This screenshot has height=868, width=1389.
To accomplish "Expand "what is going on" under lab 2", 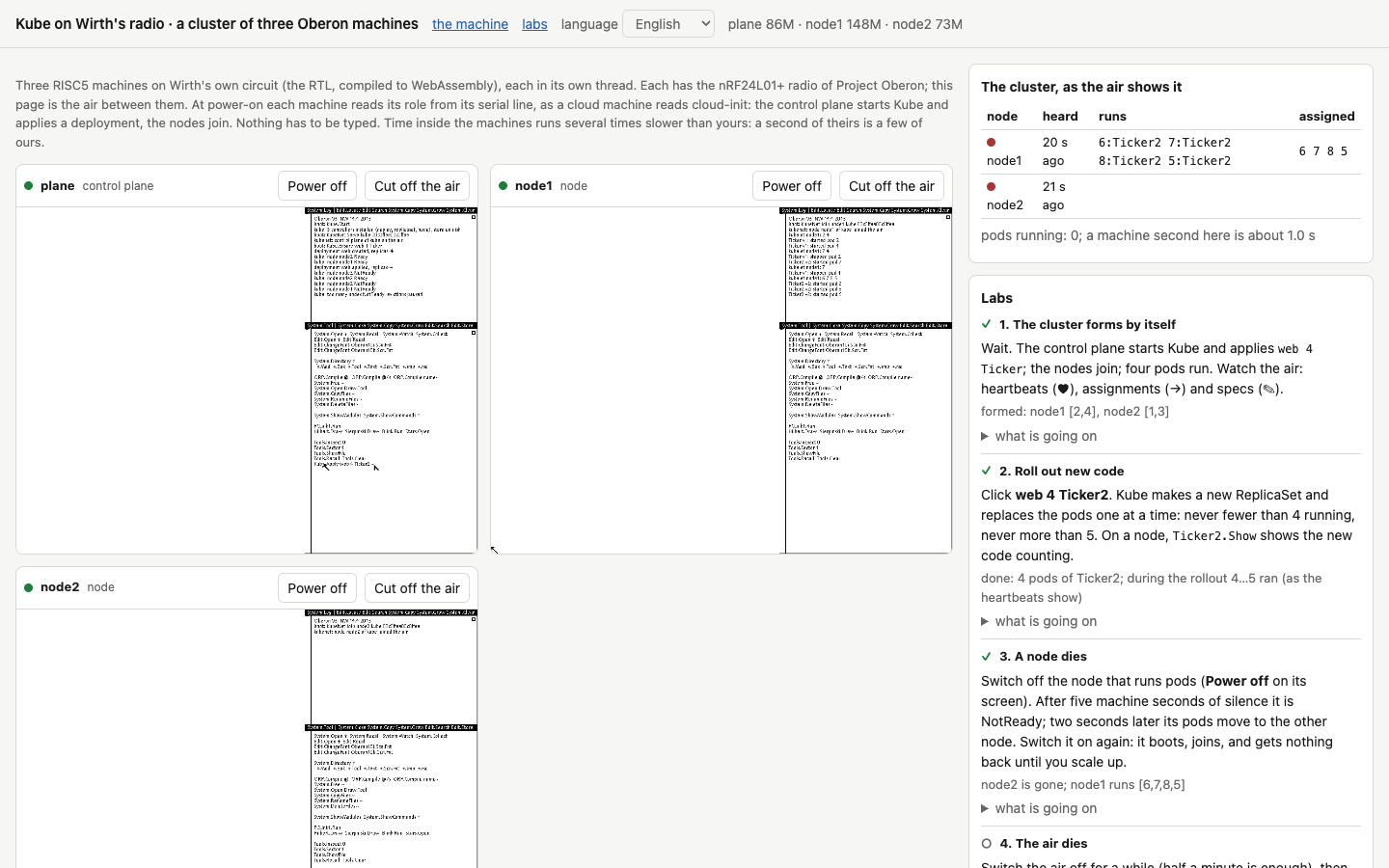I will (x=1039, y=621).
